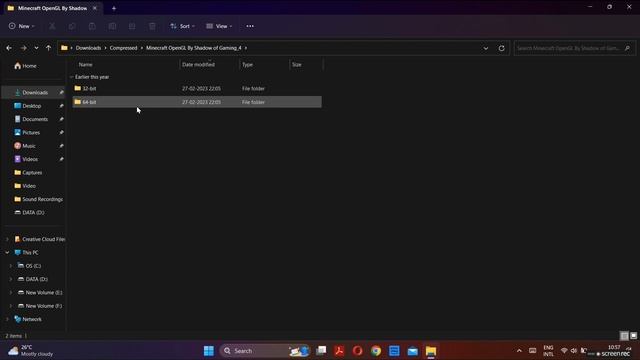Open the New item dropdown
The image size is (640, 360).
22,26
